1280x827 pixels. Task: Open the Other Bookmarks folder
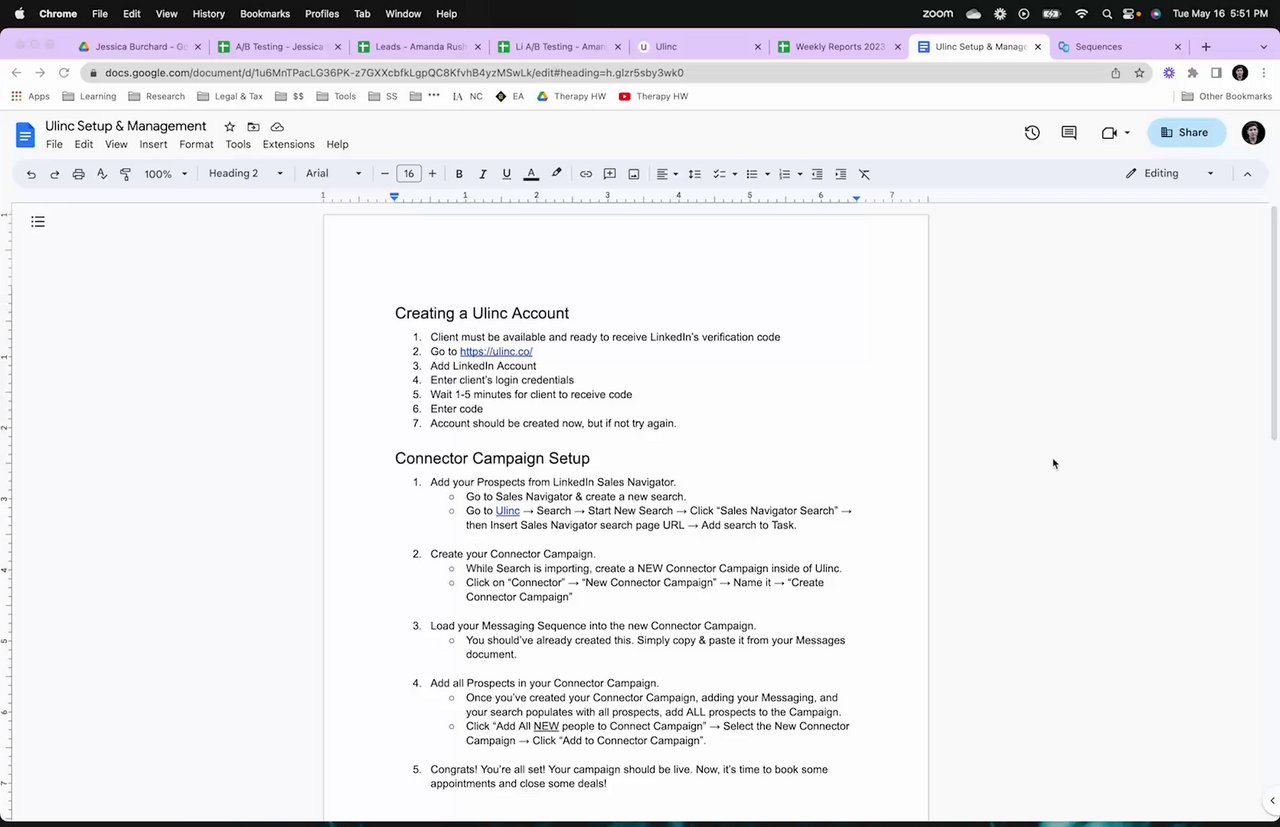[1226, 96]
